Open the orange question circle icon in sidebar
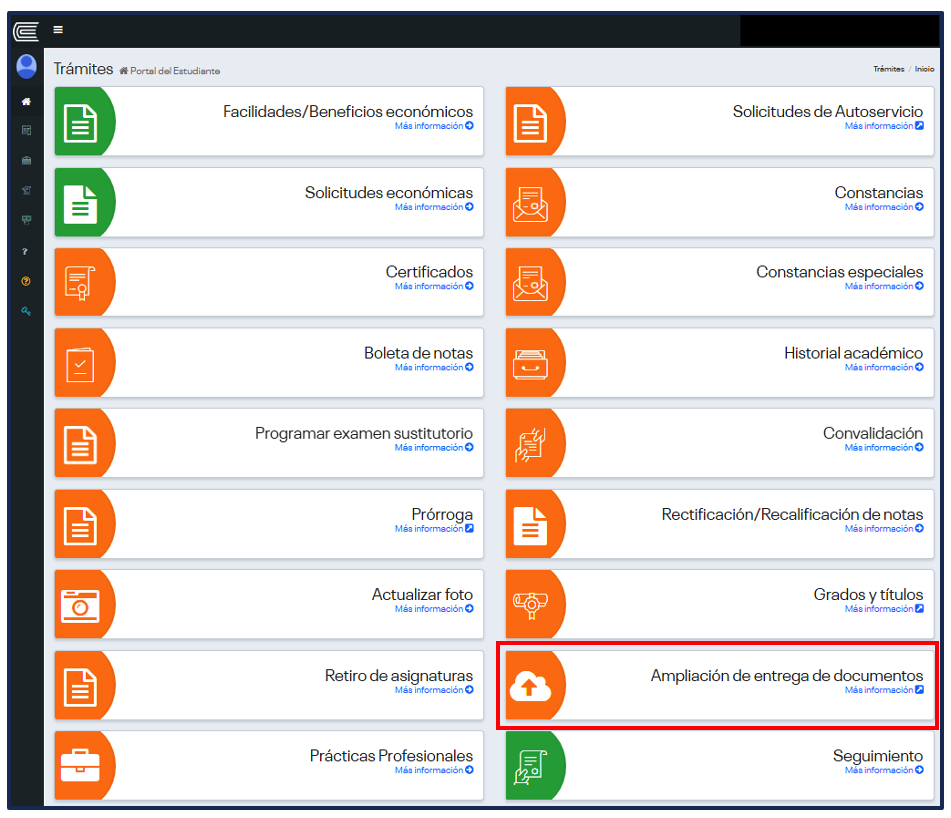Viewport: 951px width, 818px height. pos(26,281)
